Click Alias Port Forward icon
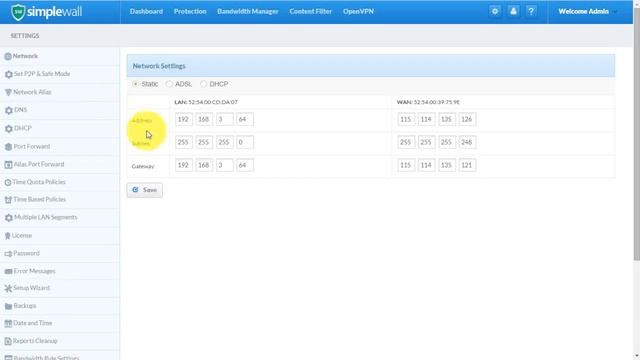The height and width of the screenshot is (360, 640). click(8, 164)
